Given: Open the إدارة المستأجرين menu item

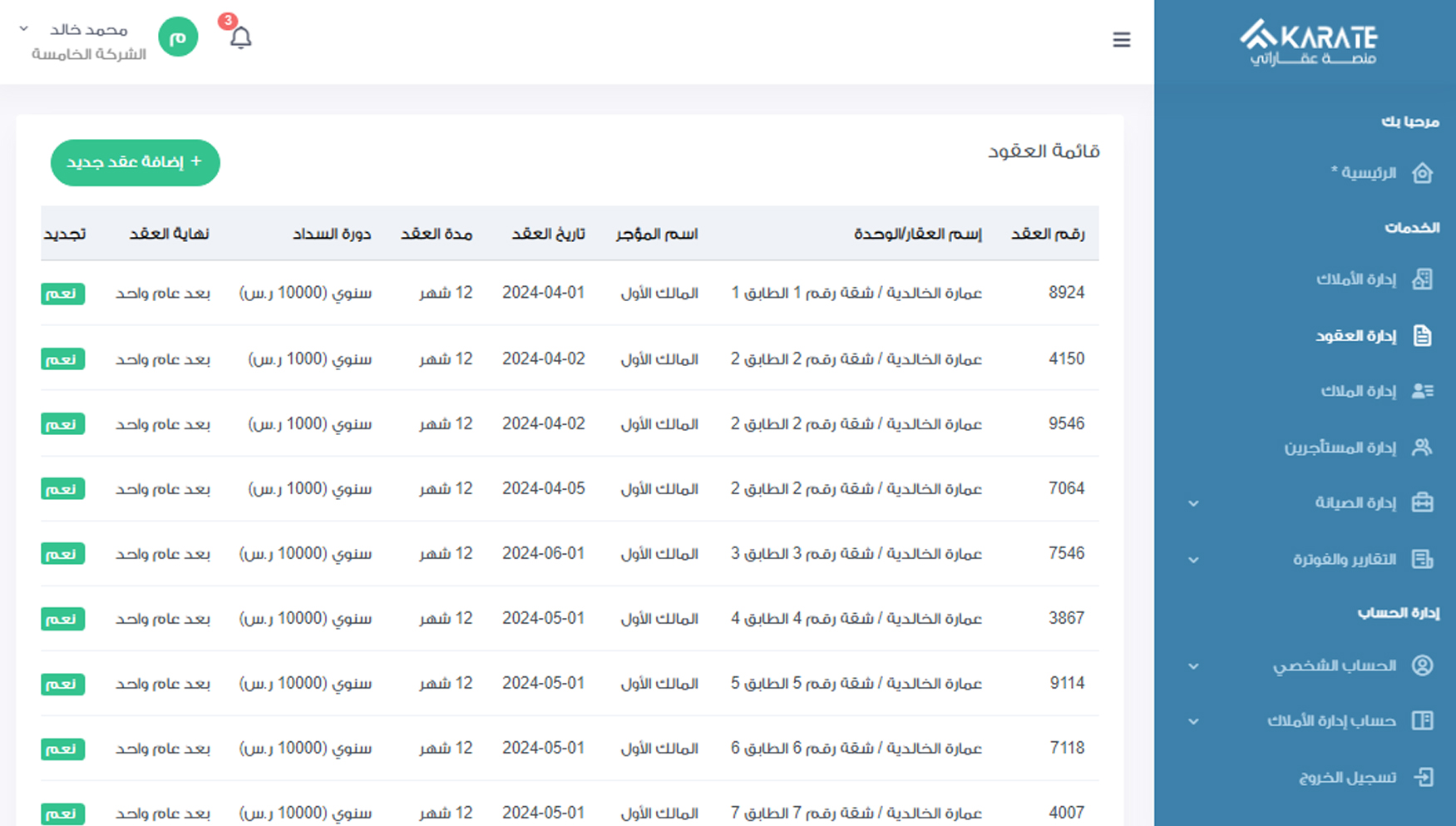Looking at the screenshot, I should pos(1340,448).
